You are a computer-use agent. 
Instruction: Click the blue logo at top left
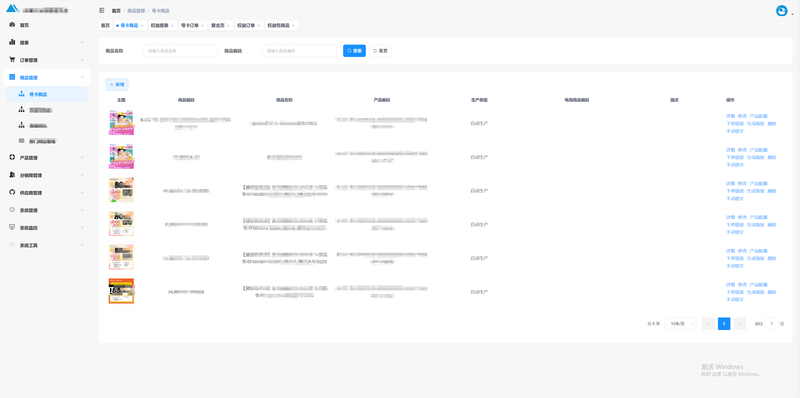(12, 8)
